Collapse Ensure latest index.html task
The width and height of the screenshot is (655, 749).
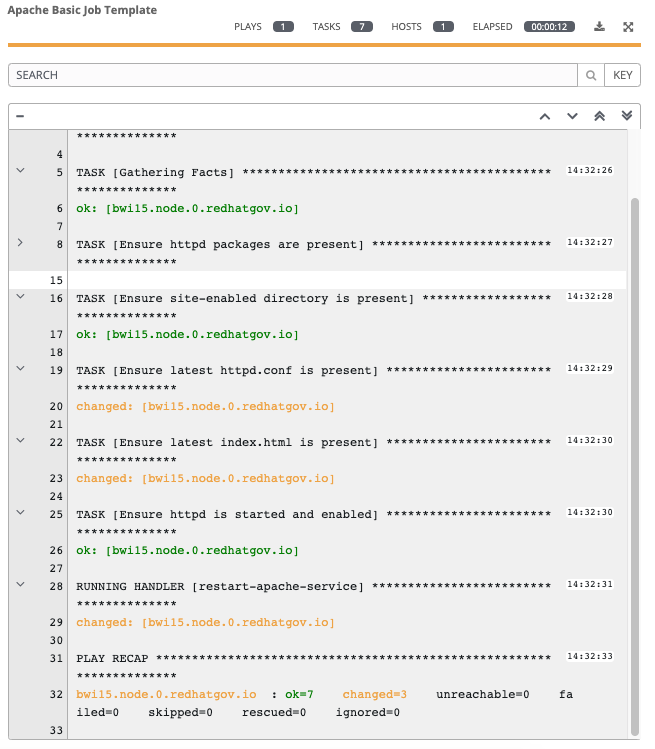pos(21,440)
